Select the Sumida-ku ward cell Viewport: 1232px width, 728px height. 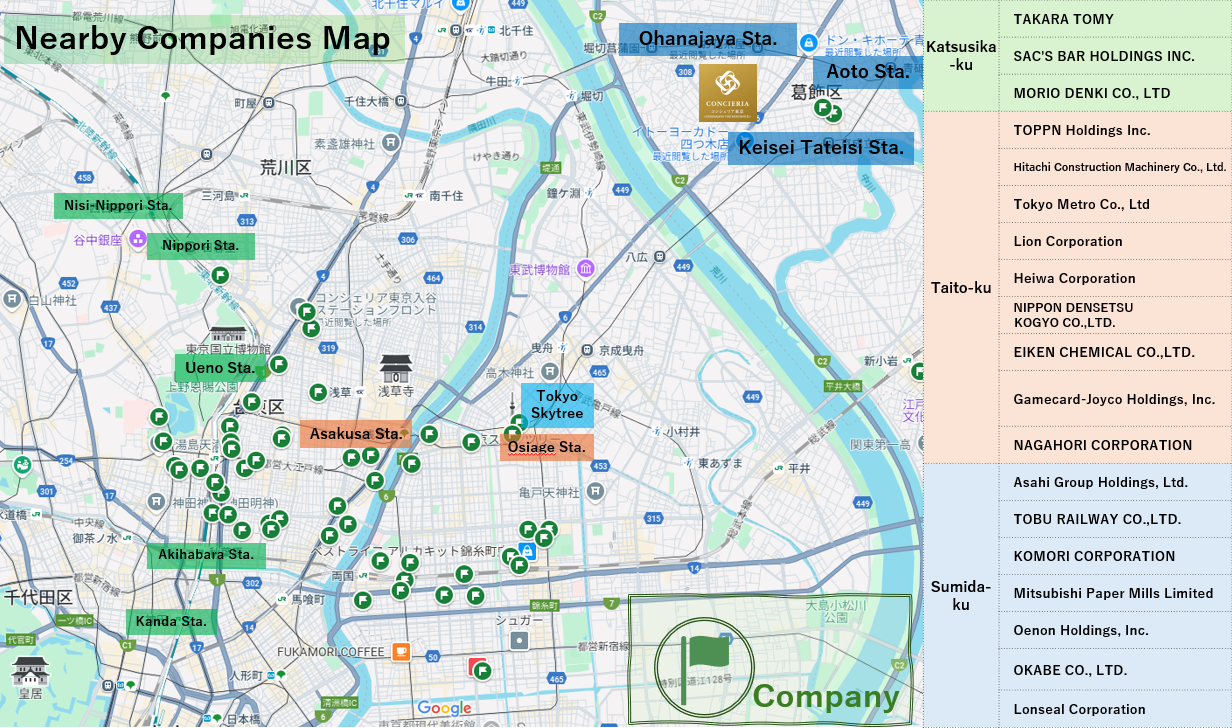(x=961, y=595)
